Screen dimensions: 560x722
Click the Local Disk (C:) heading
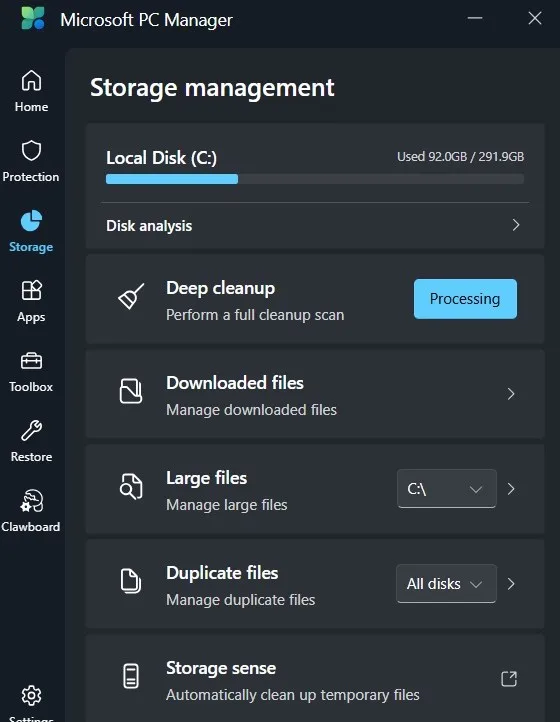[x=161, y=158]
